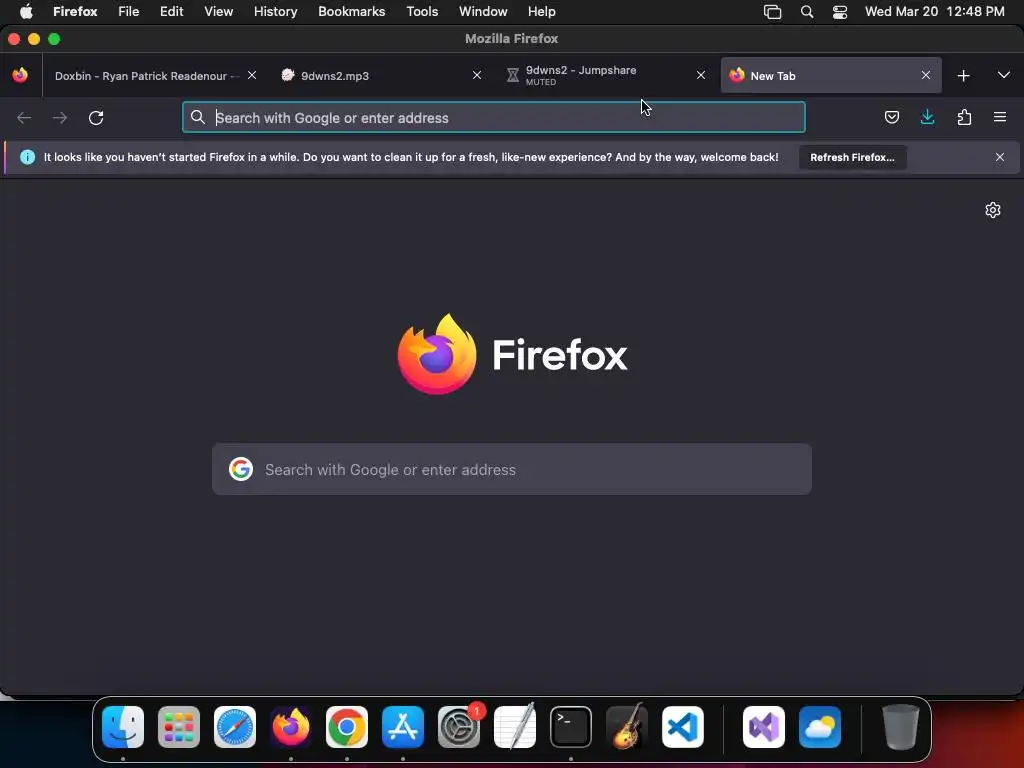Launch Google Chrome from the Dock
The width and height of the screenshot is (1024, 768).
point(347,726)
